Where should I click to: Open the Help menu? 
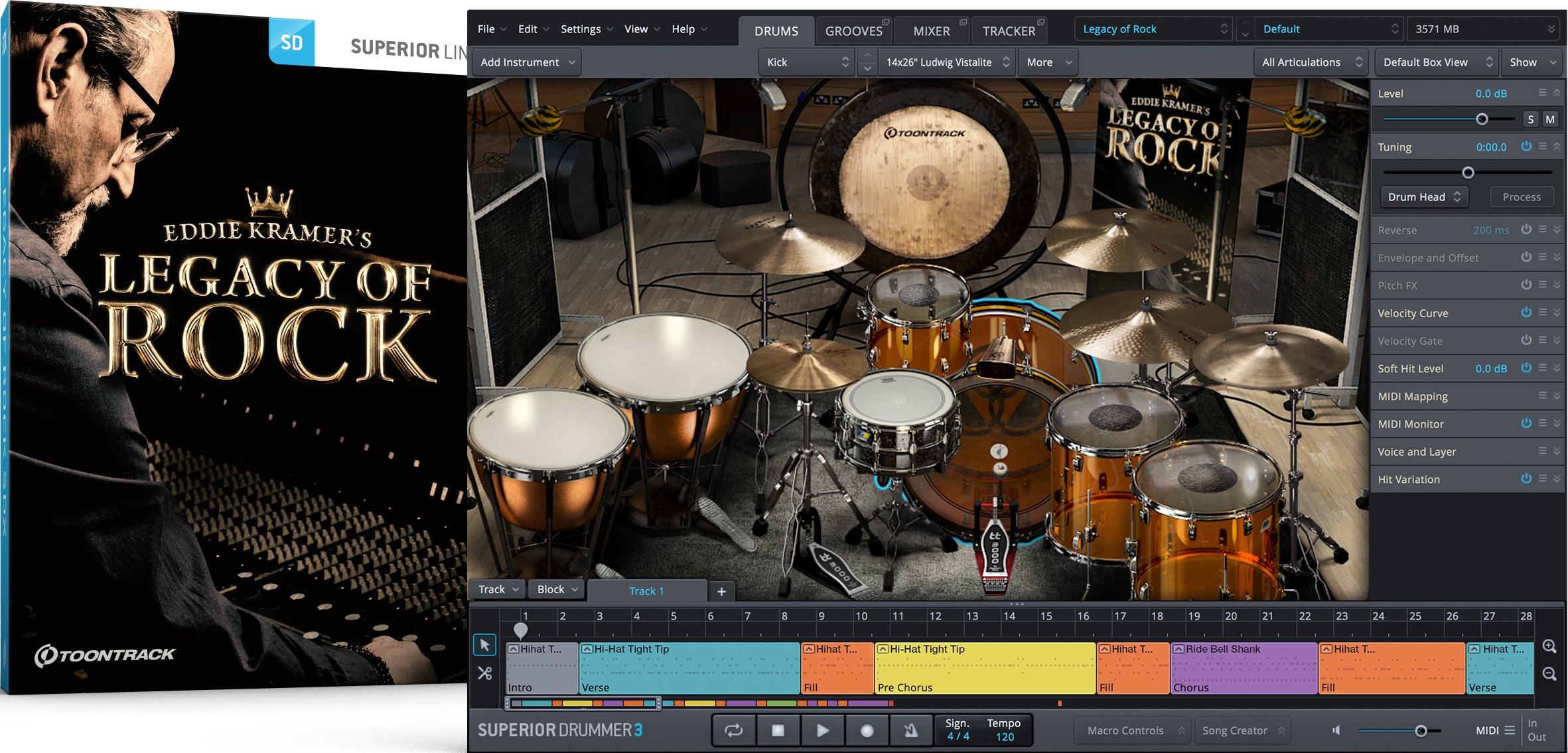(689, 29)
